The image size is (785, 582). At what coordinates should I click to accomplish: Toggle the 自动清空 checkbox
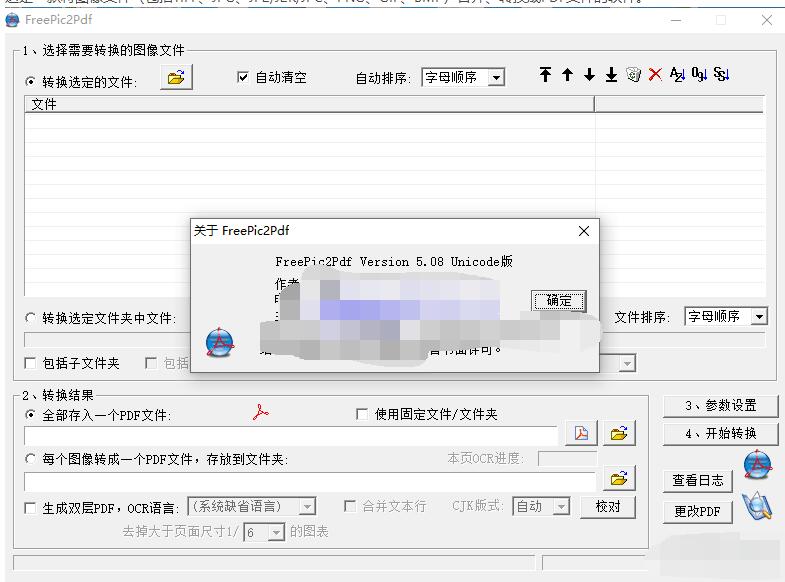[242, 77]
